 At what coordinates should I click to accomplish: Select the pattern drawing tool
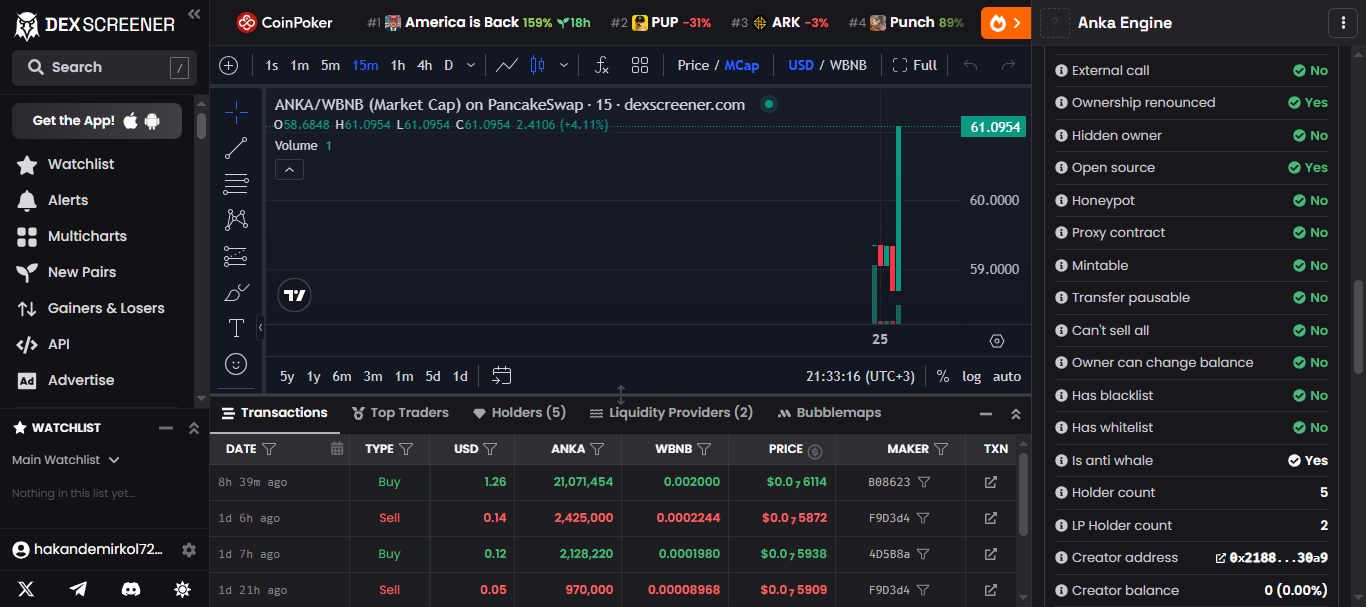tap(236, 220)
